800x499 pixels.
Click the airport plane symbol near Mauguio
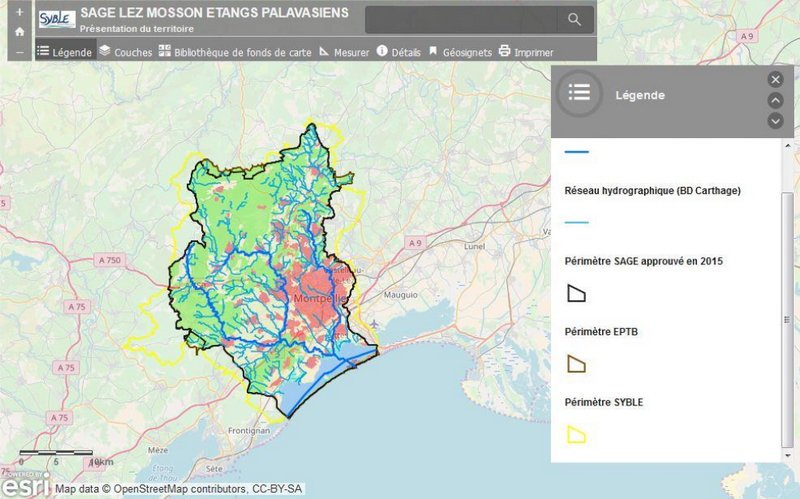click(x=374, y=324)
